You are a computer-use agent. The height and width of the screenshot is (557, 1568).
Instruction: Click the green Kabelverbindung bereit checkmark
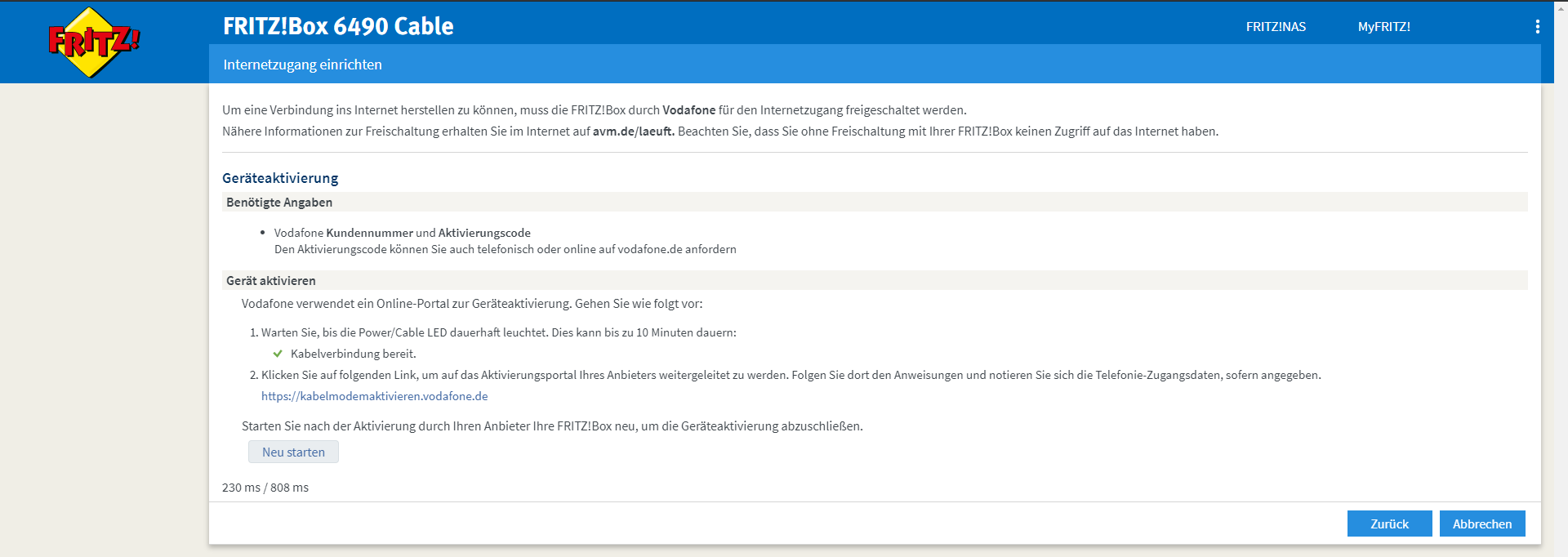(x=278, y=354)
